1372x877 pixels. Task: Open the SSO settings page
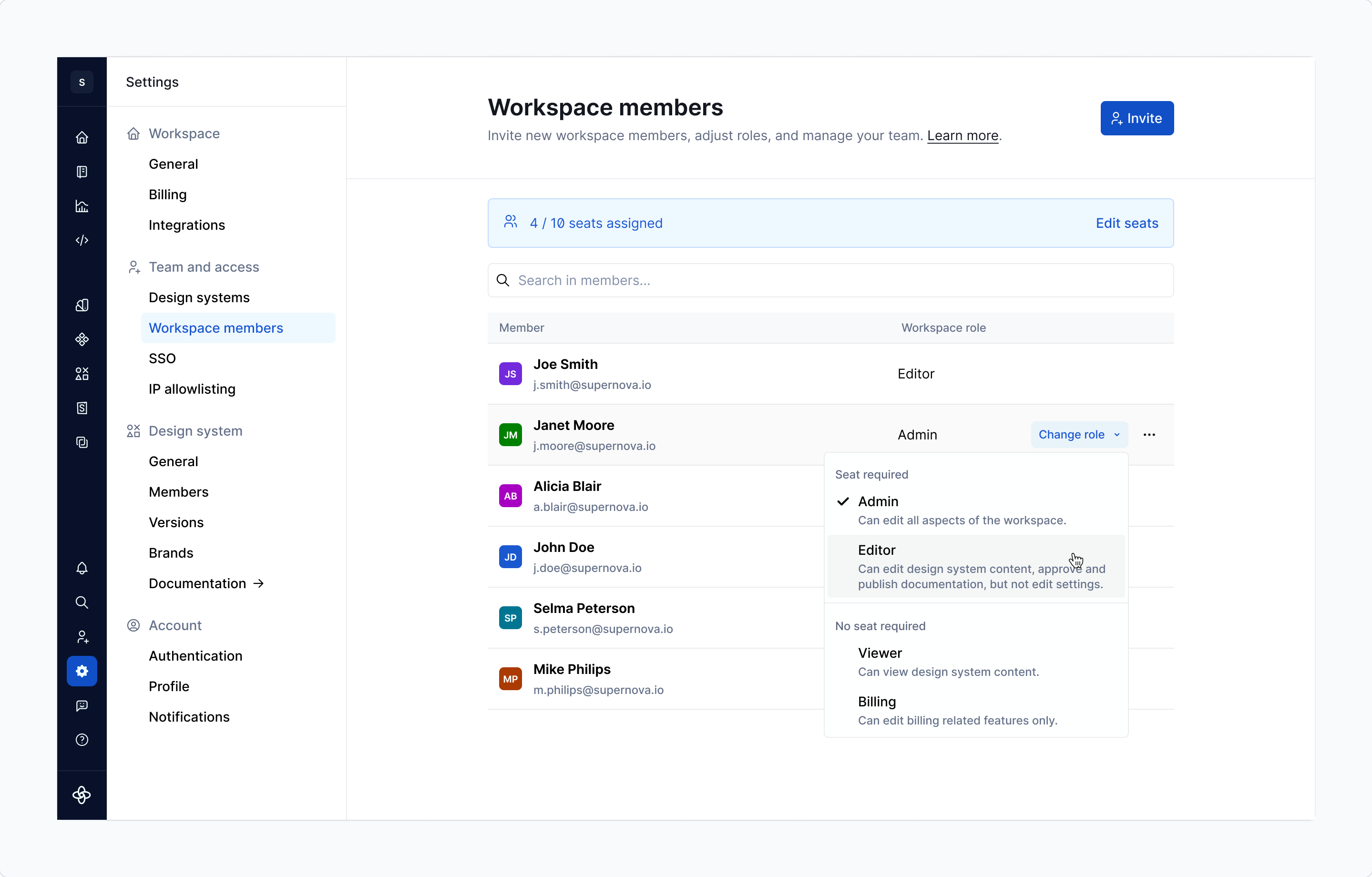162,358
